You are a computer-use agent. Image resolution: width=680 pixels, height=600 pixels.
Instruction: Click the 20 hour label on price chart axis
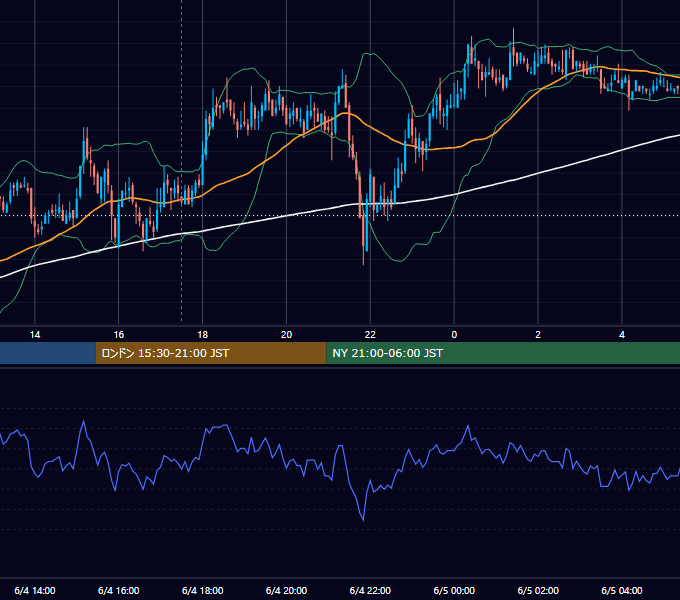pos(286,335)
